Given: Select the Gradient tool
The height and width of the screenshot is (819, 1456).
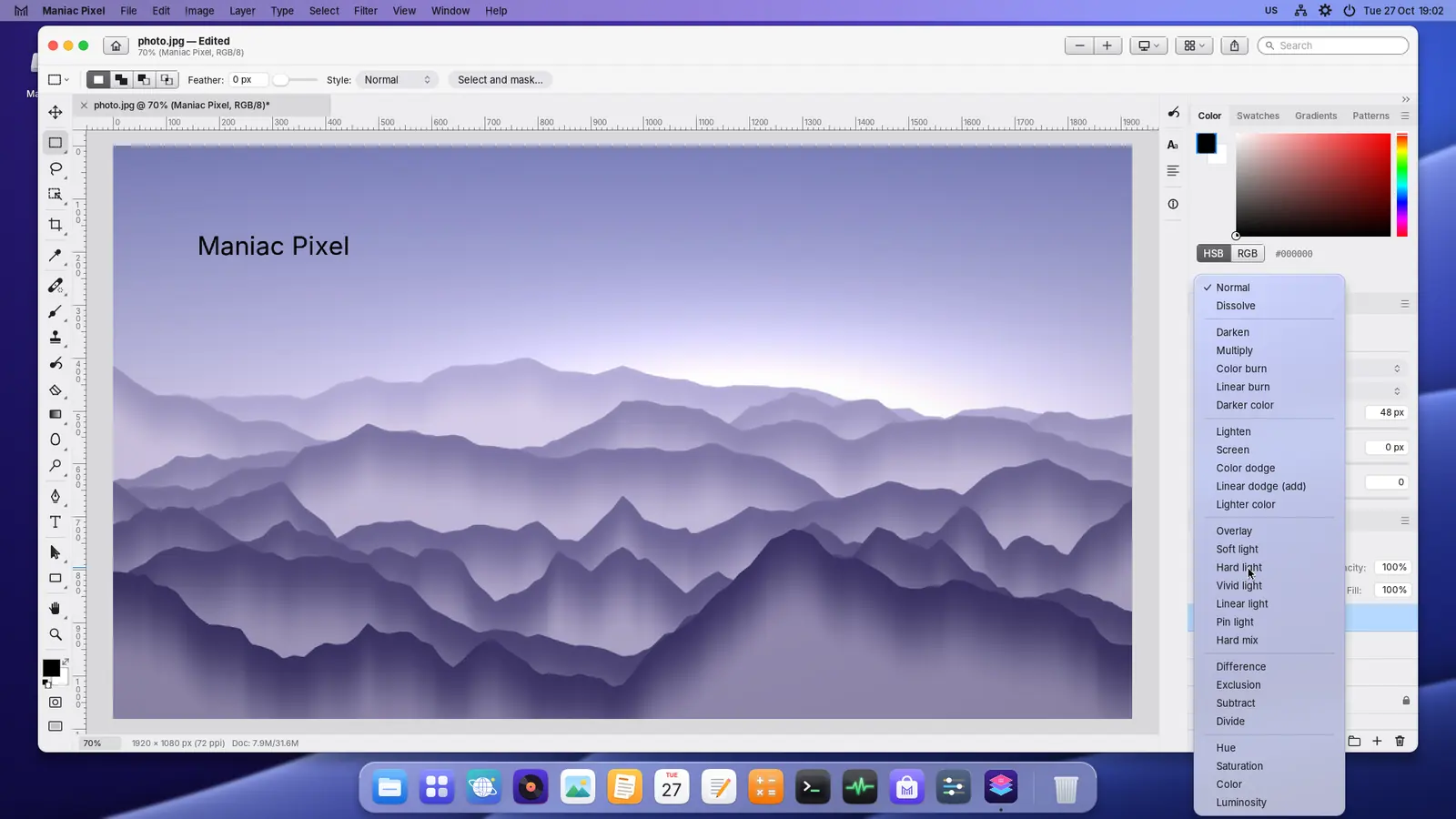Looking at the screenshot, I should click(x=56, y=415).
